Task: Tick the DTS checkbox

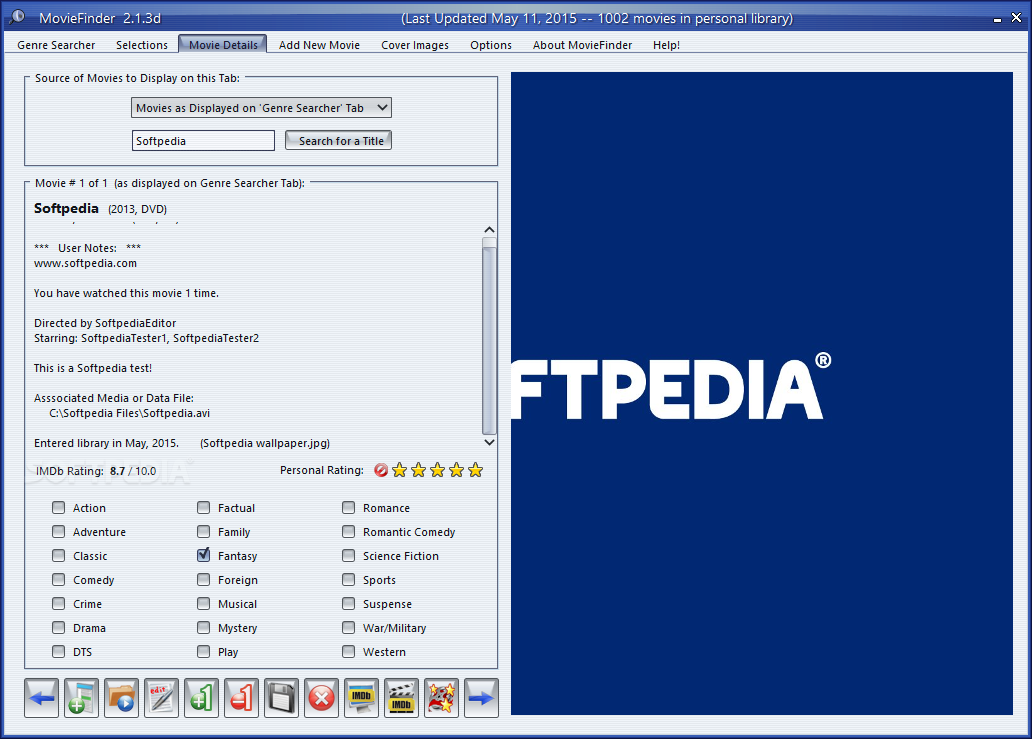Action: 59,651
